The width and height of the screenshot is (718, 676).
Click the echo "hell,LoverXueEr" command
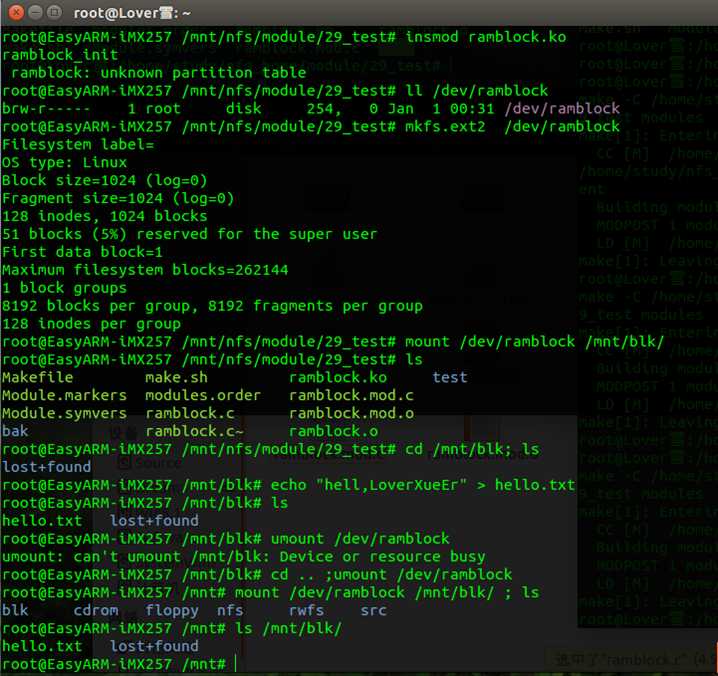tap(423, 485)
